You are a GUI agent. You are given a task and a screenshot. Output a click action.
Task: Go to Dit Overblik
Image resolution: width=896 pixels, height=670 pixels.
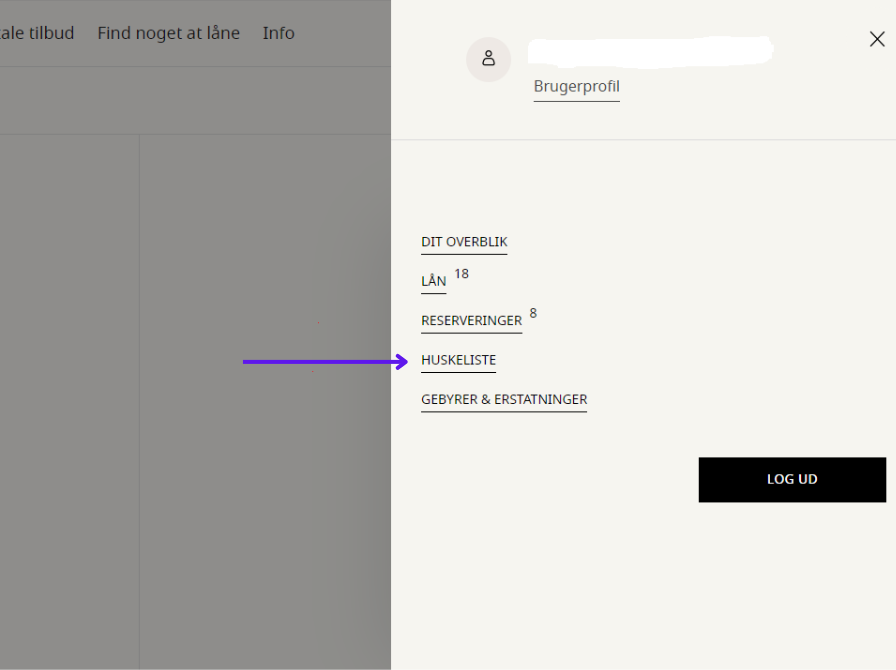[464, 242]
